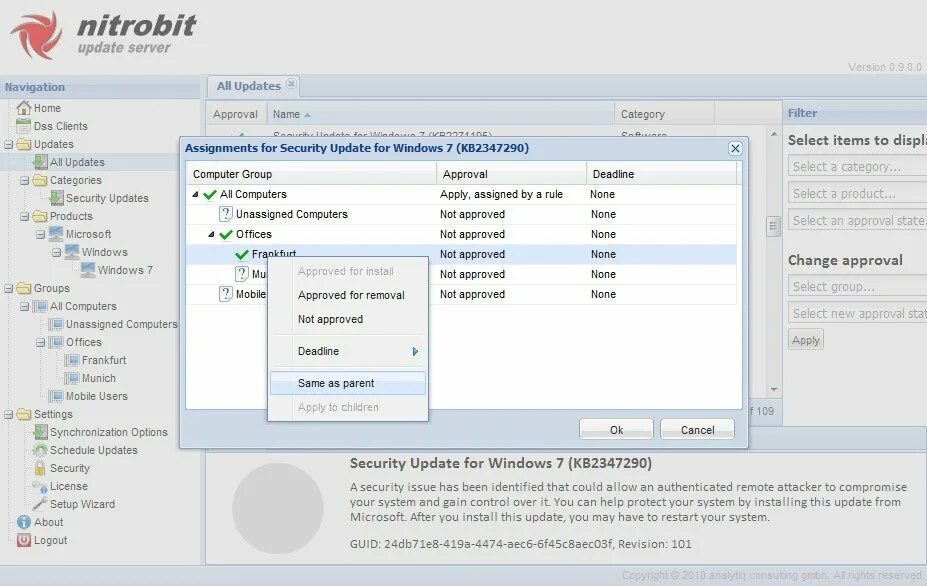Collapse the Groups folder in Navigation
The image size is (927, 586).
click(x=8, y=289)
